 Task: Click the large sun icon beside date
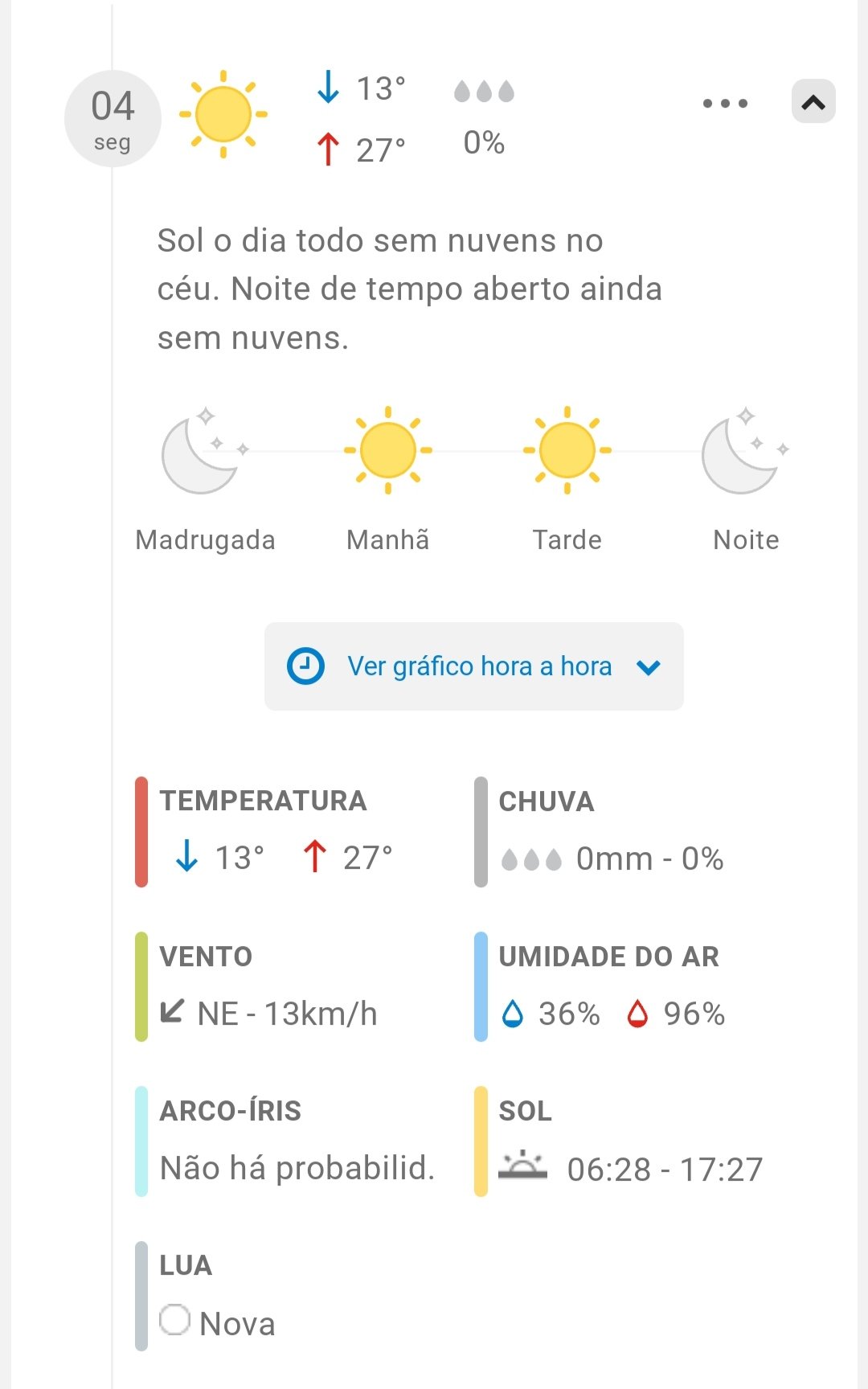pyautogui.click(x=223, y=114)
